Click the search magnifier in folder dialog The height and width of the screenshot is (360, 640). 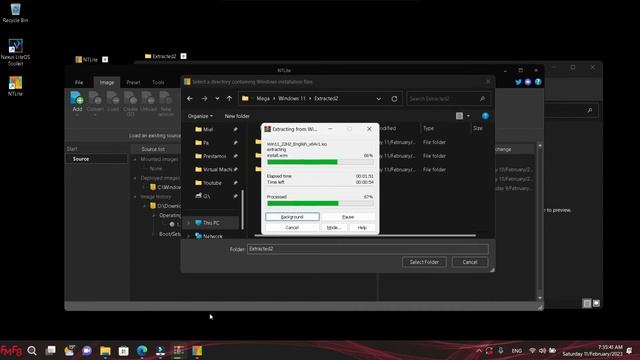[x=482, y=98]
